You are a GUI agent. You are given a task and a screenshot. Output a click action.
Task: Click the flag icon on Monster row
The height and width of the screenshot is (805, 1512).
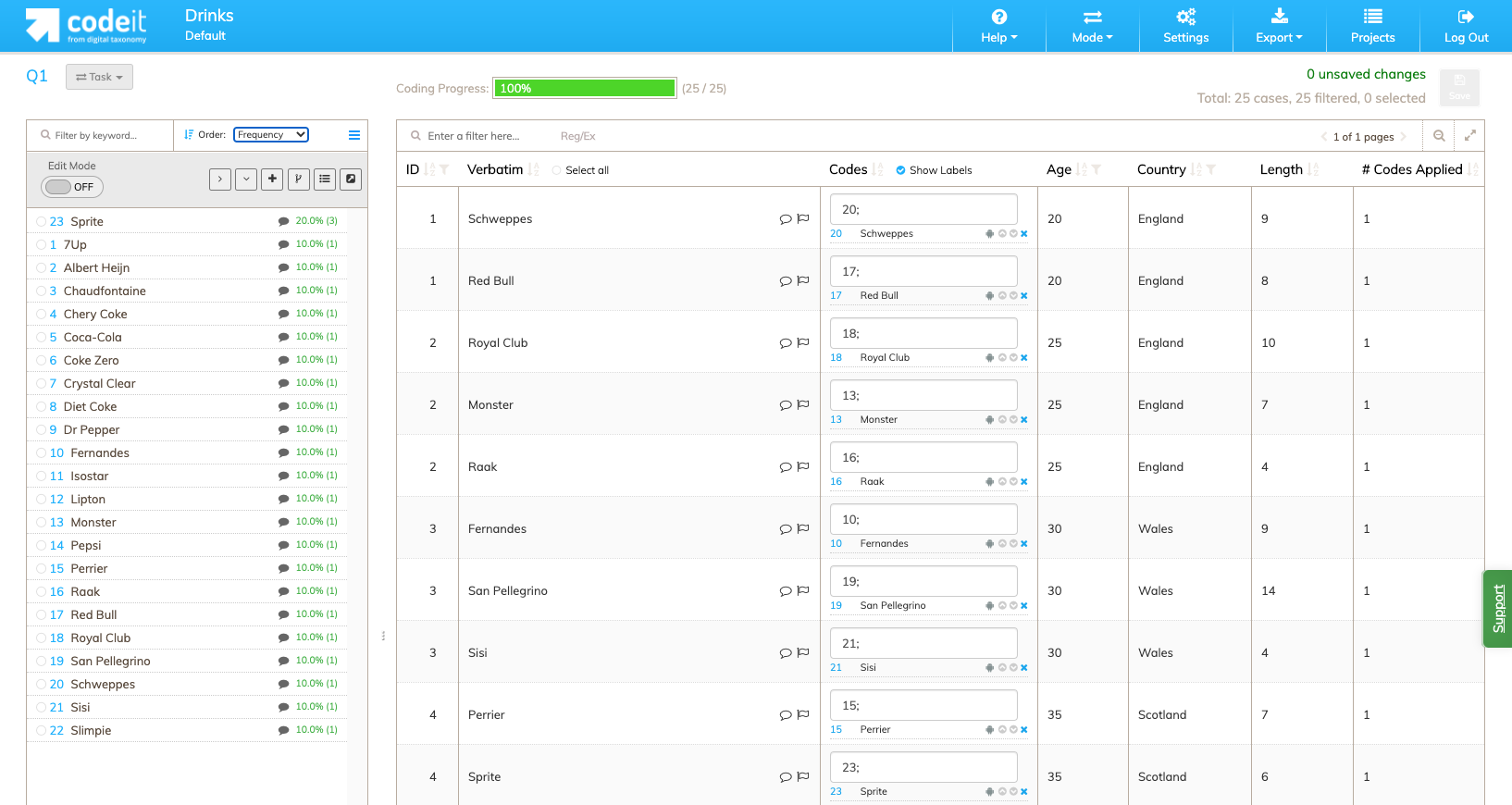803,405
